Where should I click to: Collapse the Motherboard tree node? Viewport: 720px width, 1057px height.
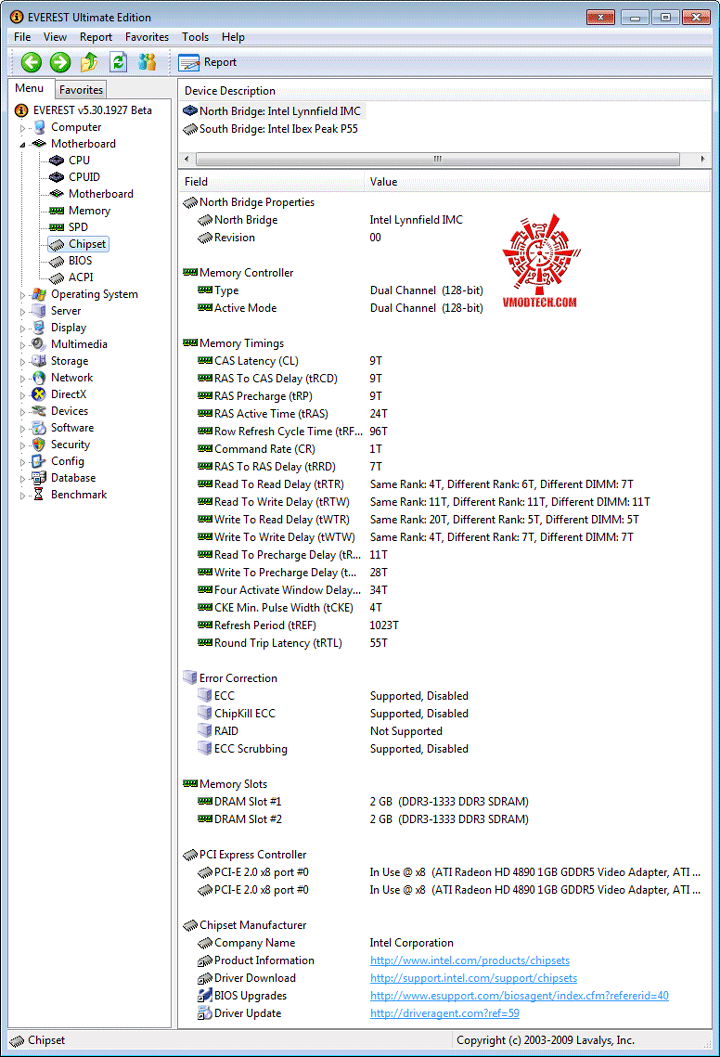pyautogui.click(x=22, y=144)
